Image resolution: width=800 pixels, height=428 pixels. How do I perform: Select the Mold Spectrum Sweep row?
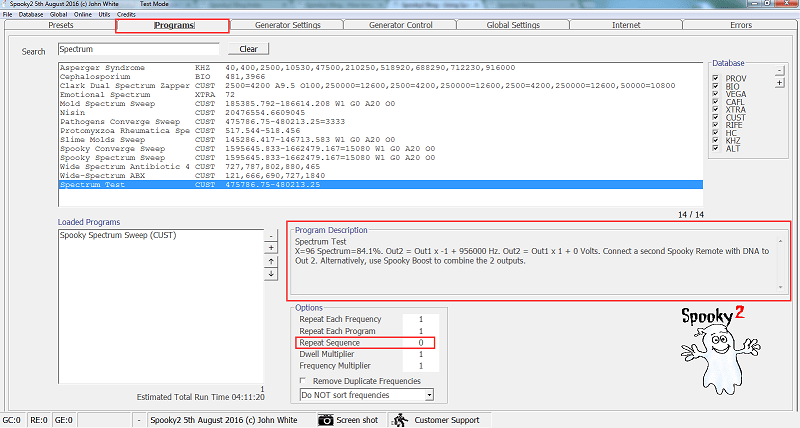coord(381,104)
